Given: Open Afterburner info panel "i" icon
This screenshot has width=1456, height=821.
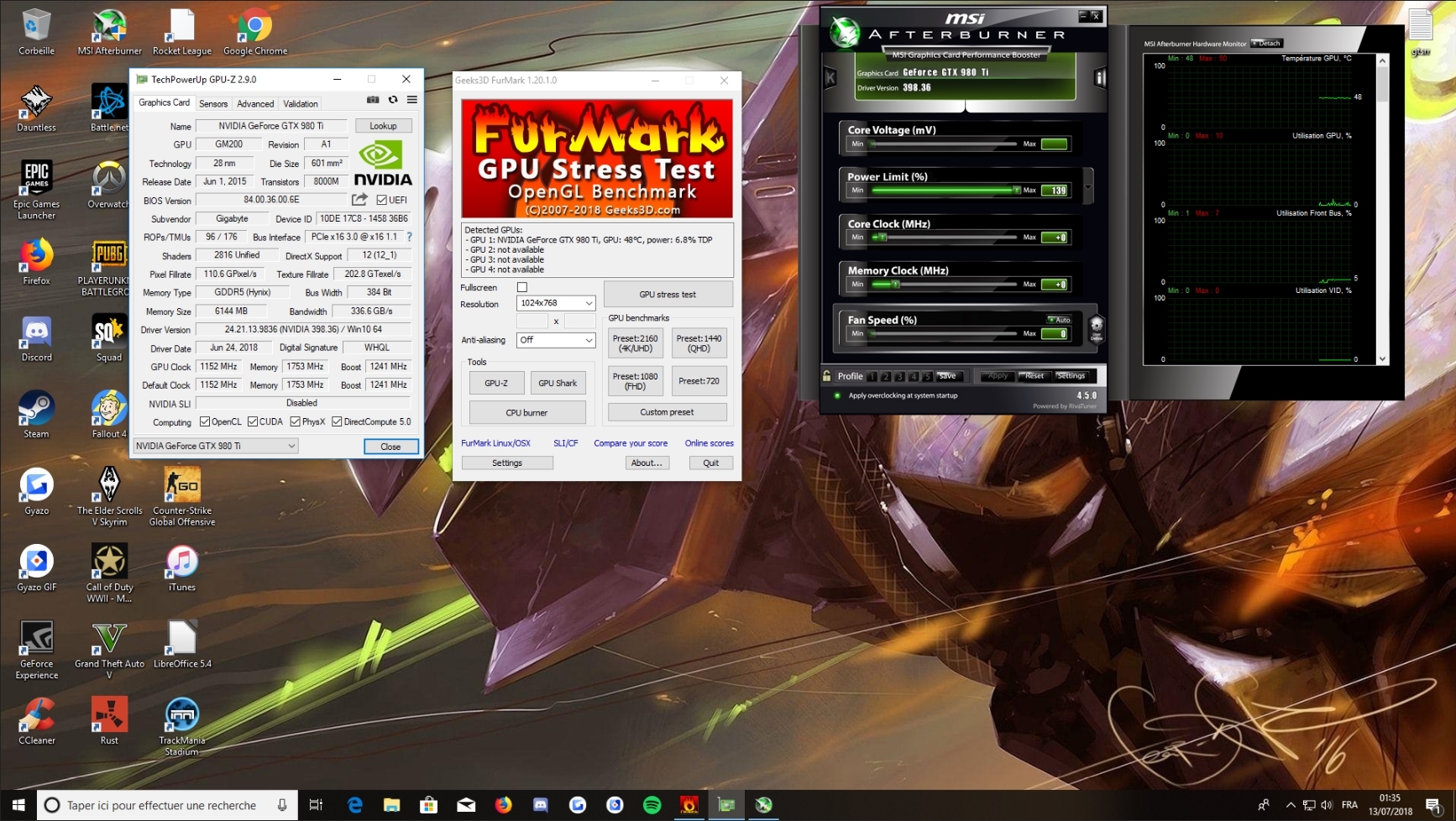Looking at the screenshot, I should pos(1100,78).
